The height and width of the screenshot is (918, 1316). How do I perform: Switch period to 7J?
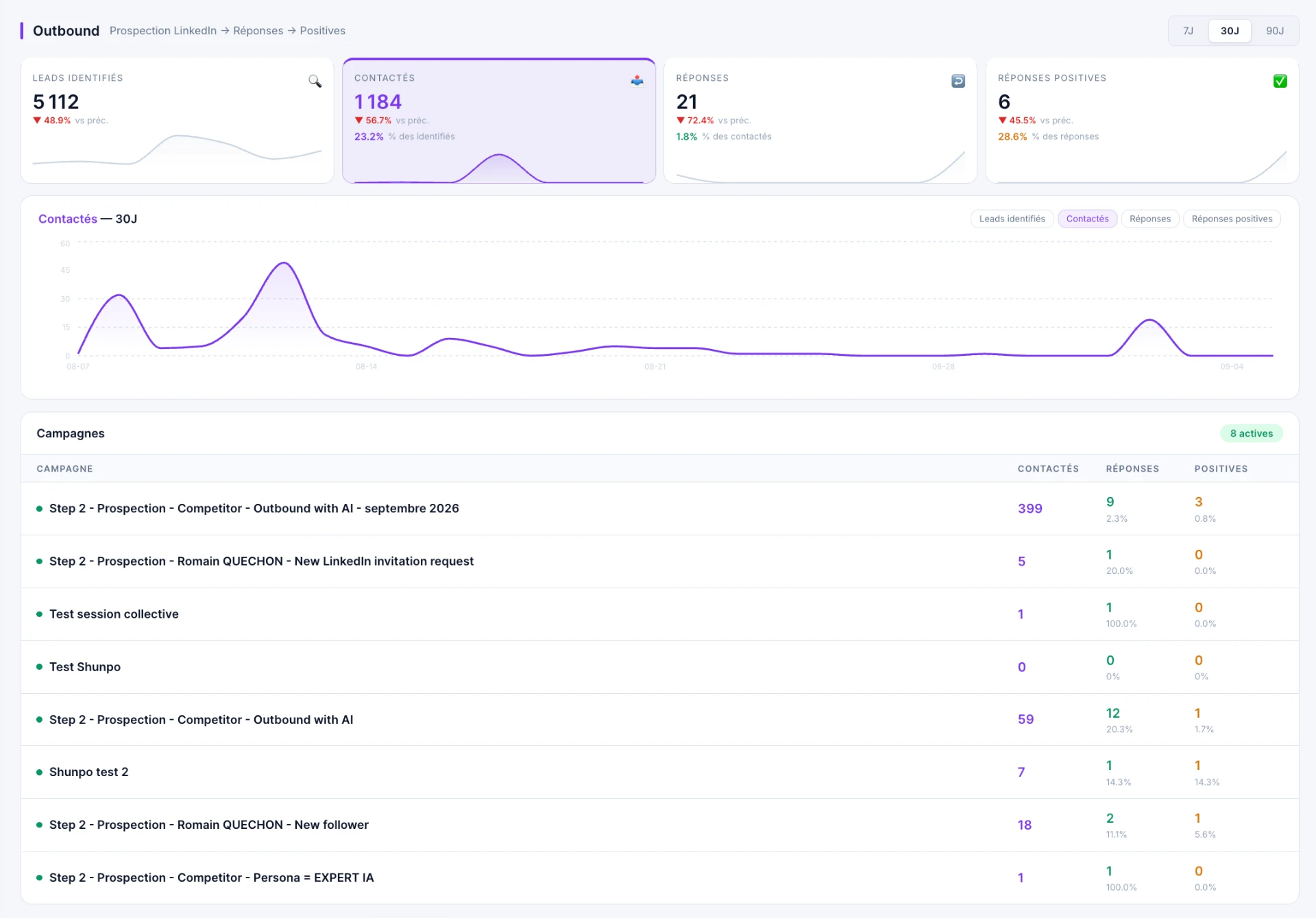point(1188,31)
